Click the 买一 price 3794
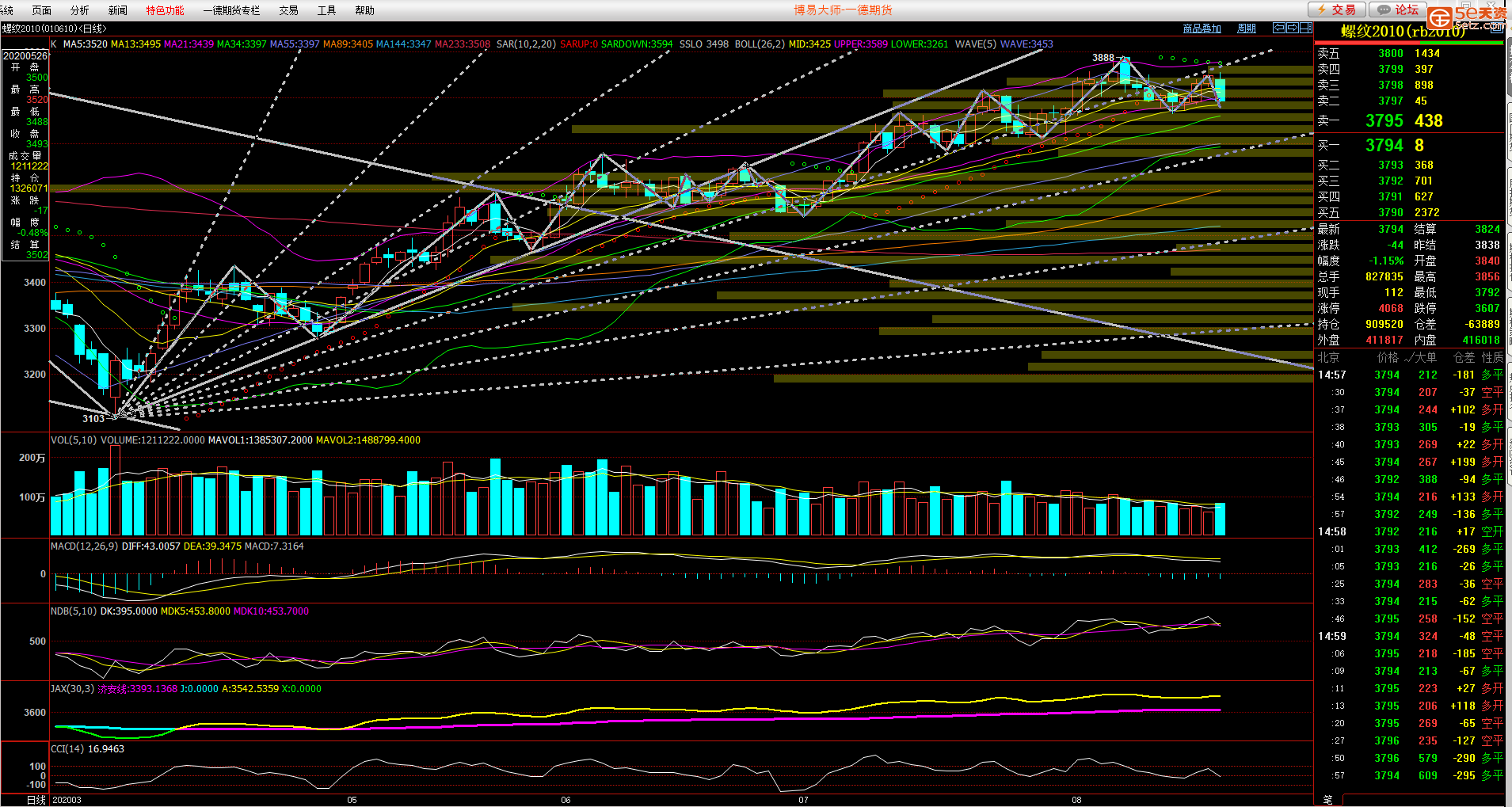 click(1384, 145)
